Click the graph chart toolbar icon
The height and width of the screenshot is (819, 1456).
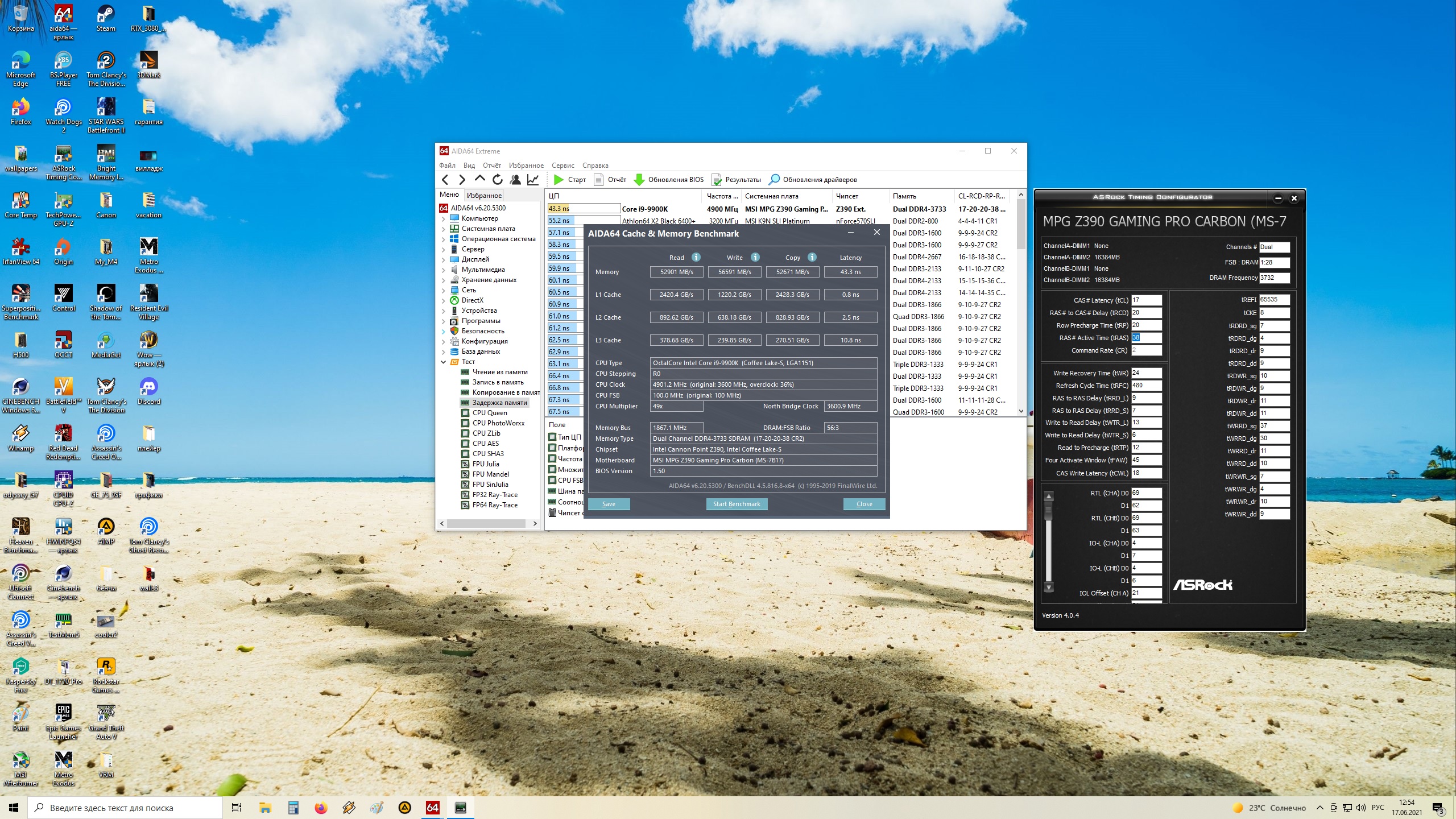click(533, 180)
